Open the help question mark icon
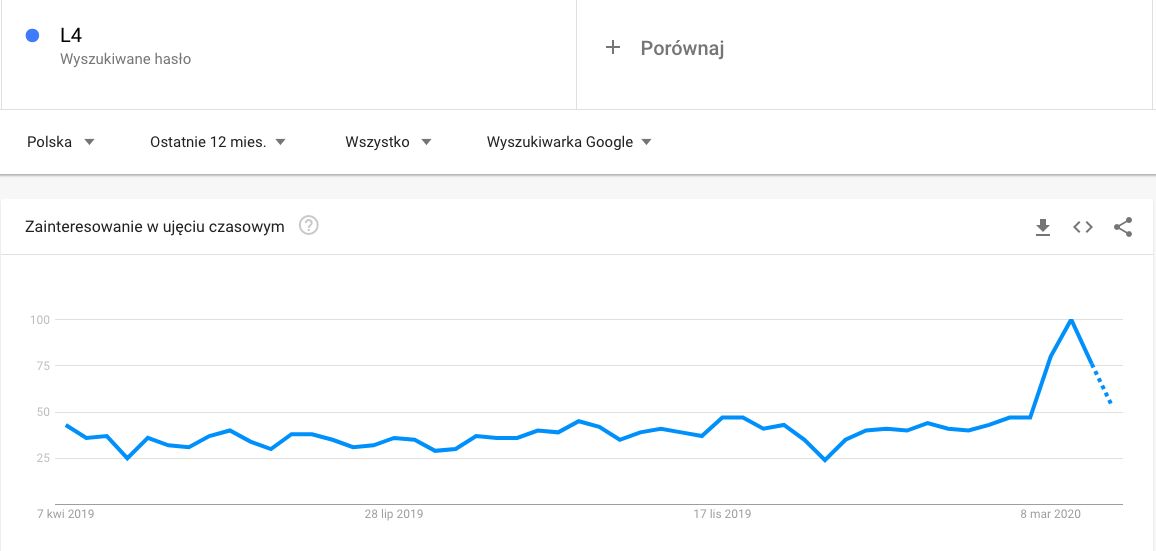1156x551 pixels. 309,226
